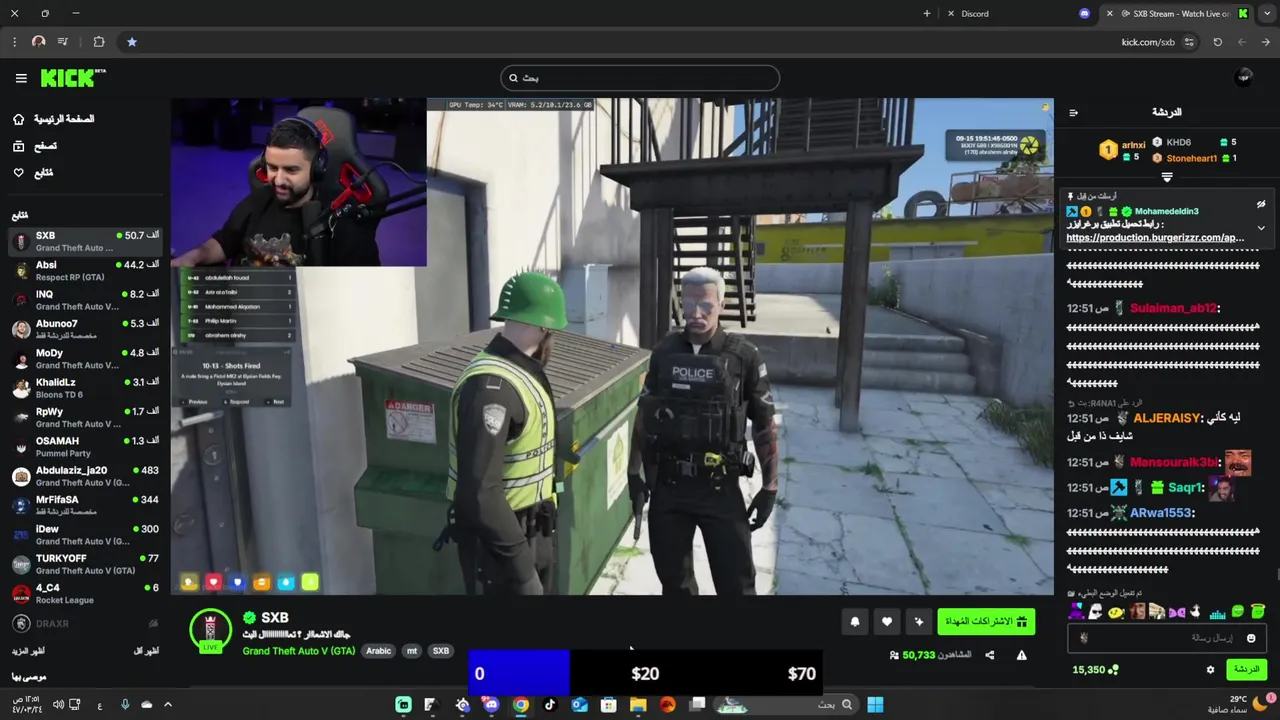Reload the page

(x=1217, y=42)
